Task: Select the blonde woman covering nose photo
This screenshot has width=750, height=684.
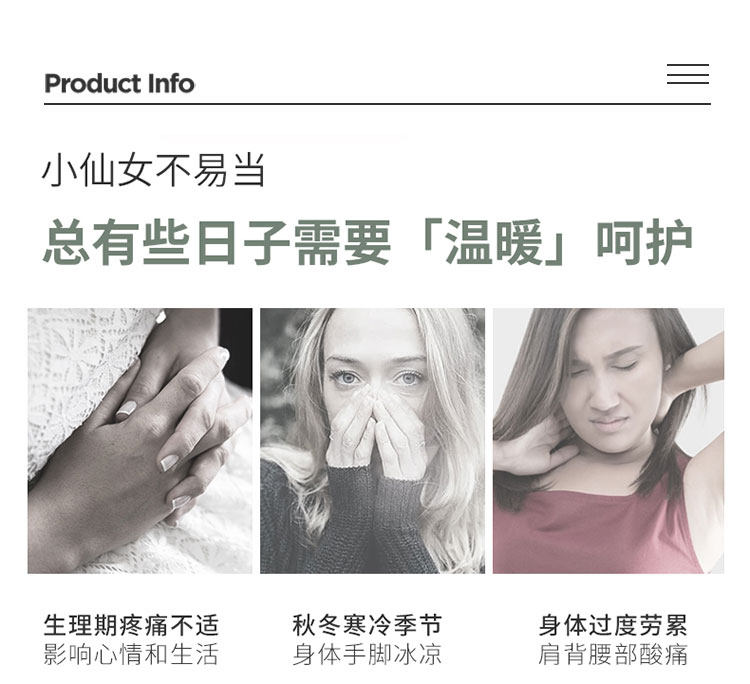Action: click(372, 441)
